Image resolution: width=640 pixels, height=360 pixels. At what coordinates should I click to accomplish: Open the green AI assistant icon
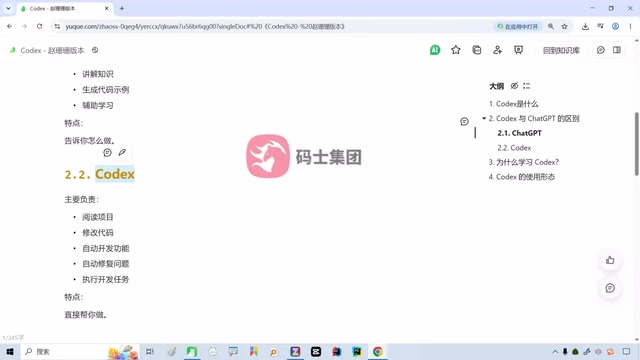(435, 50)
